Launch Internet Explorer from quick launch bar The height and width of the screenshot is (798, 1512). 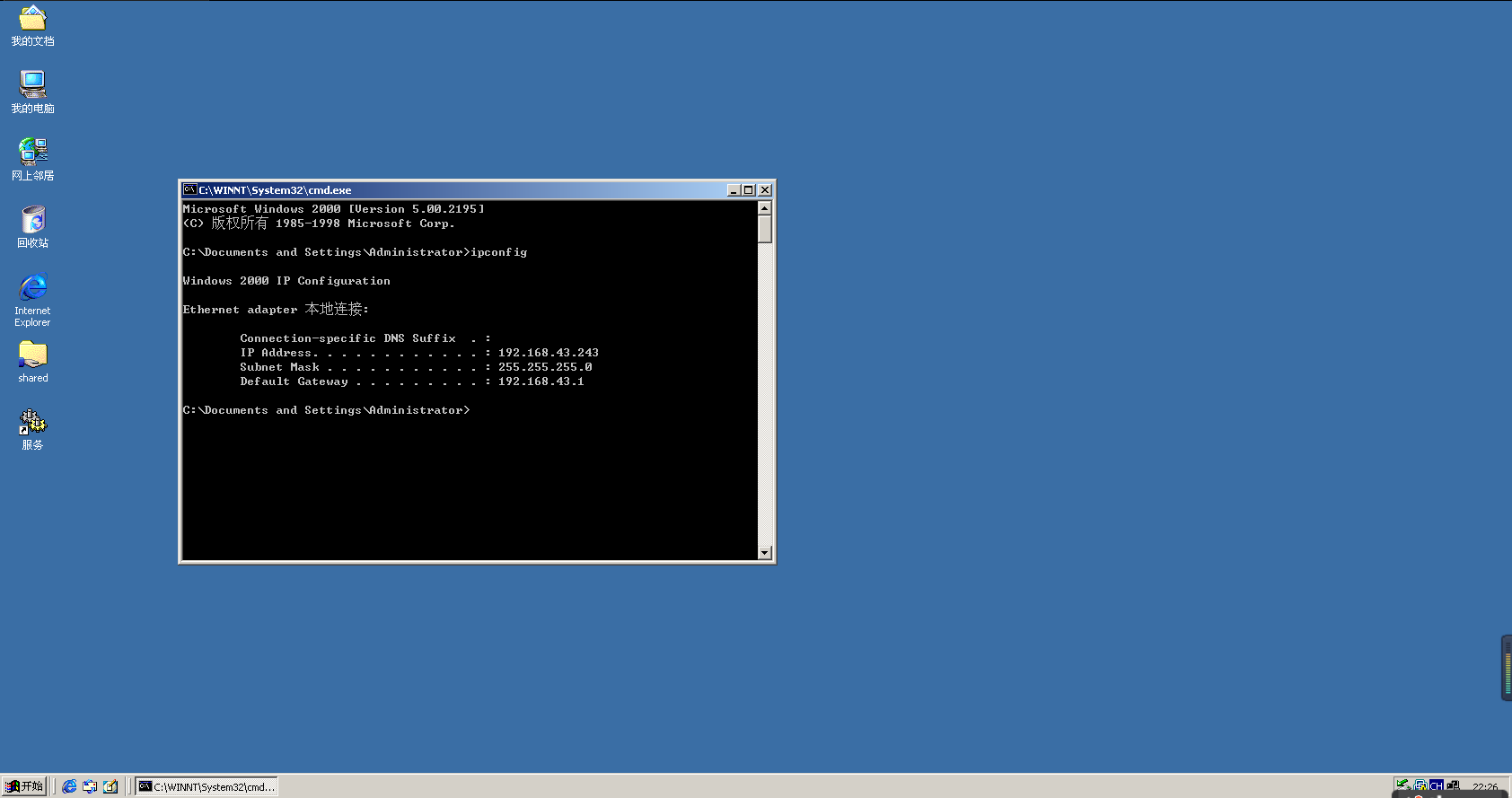[x=69, y=786]
